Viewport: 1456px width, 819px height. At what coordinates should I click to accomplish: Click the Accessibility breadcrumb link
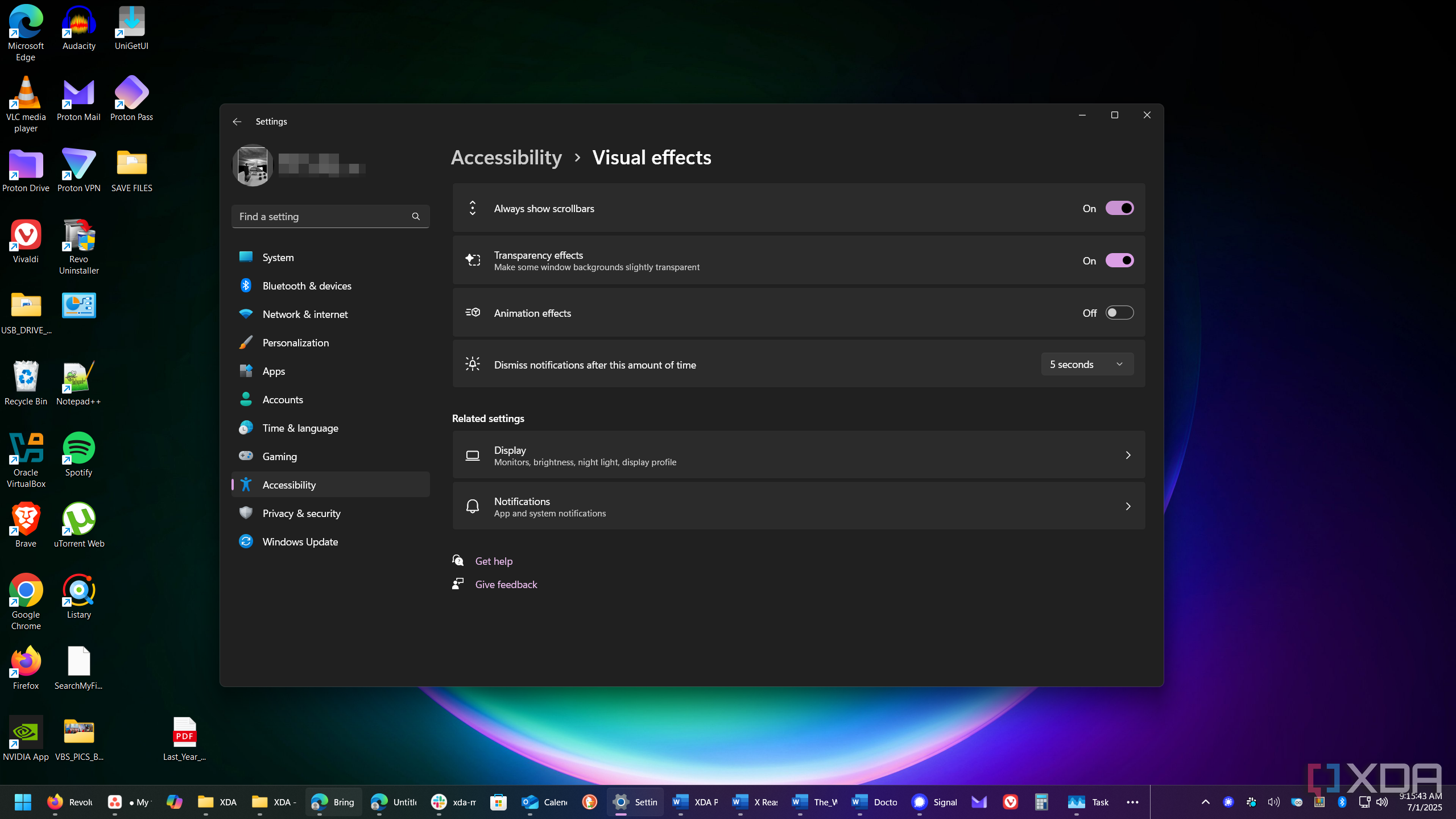point(506,158)
